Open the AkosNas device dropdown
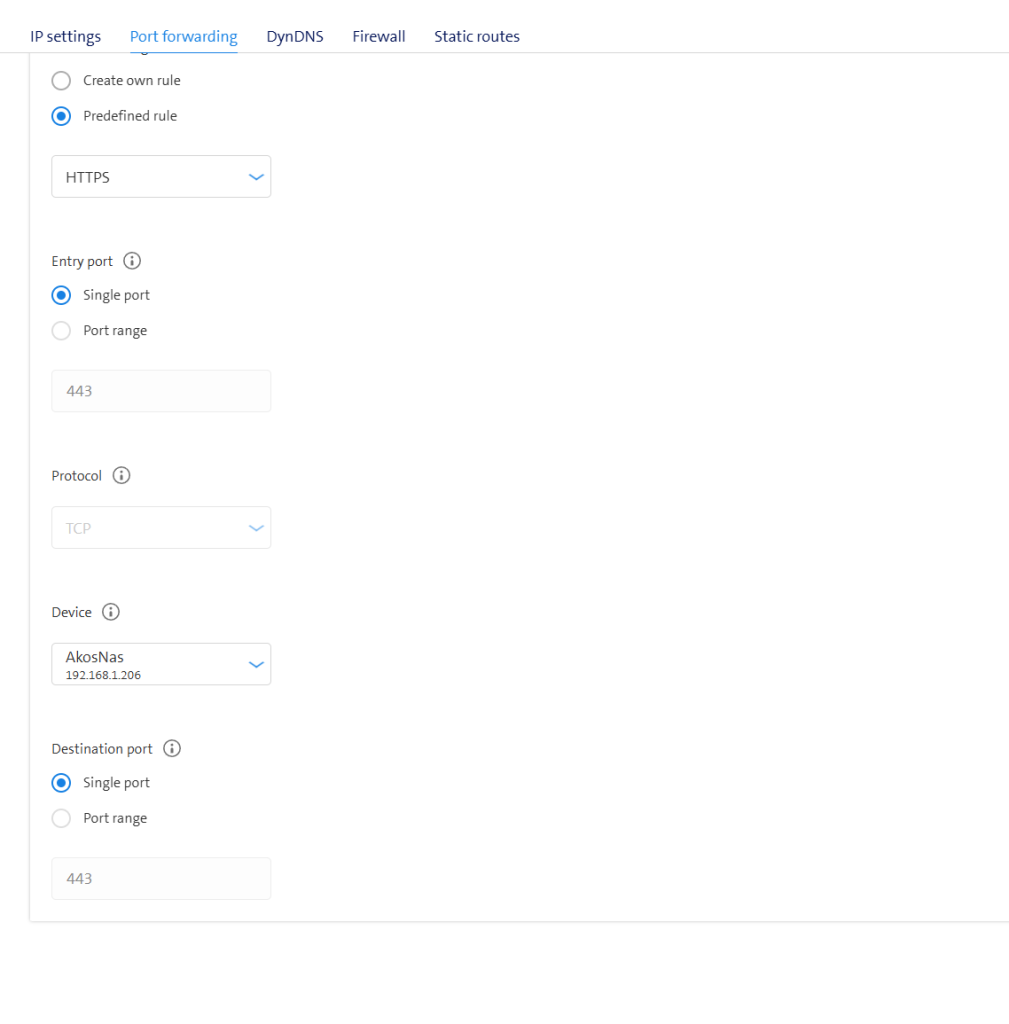This screenshot has height=1024, width=1009. tap(161, 664)
